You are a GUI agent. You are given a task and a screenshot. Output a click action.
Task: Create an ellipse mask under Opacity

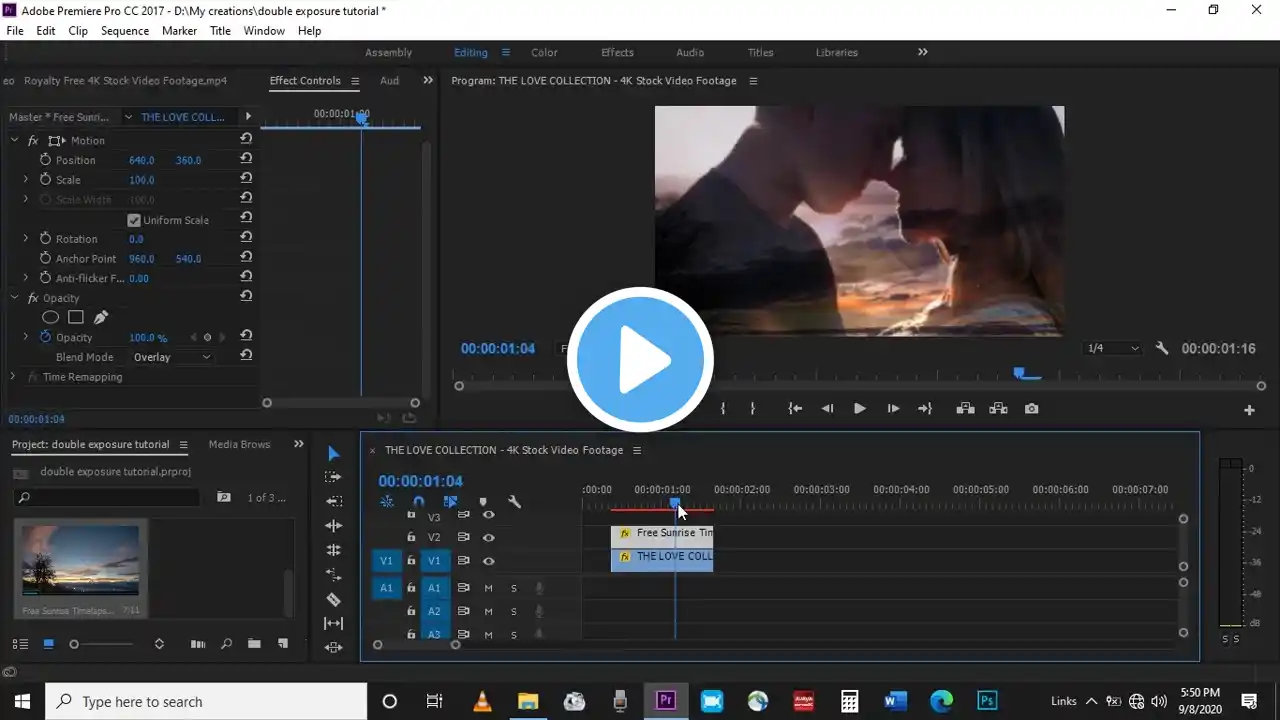click(50, 318)
